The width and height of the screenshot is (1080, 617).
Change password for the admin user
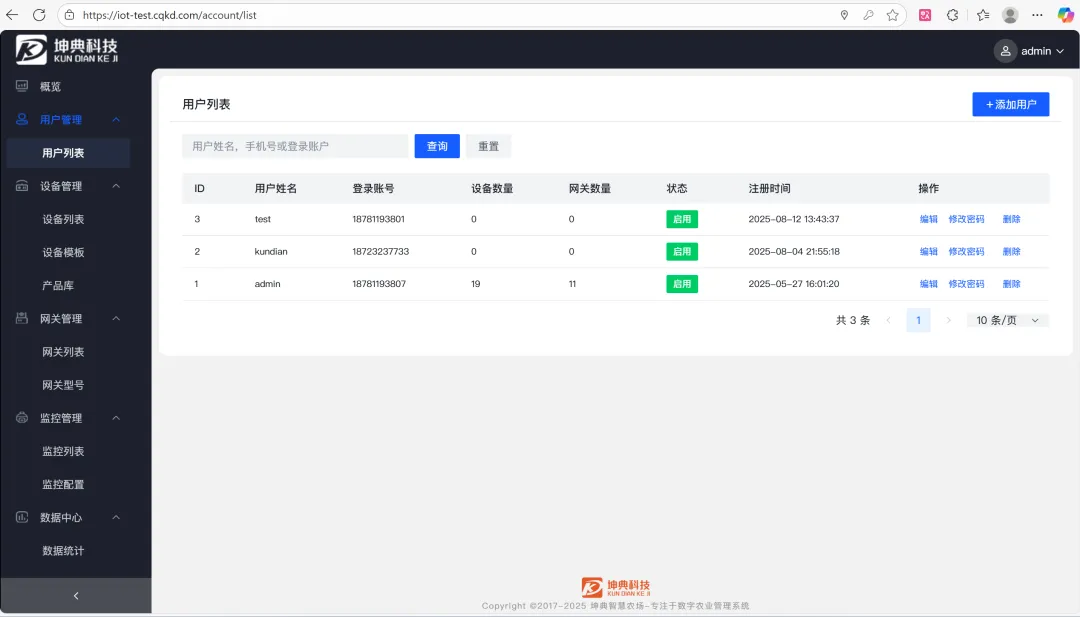tap(966, 284)
